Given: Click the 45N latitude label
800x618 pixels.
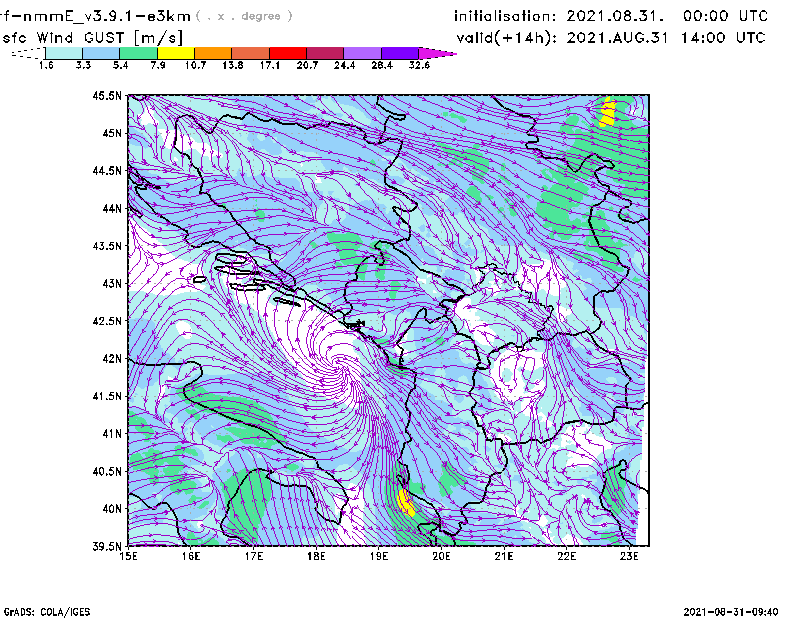Looking at the screenshot, I should pyautogui.click(x=112, y=133).
